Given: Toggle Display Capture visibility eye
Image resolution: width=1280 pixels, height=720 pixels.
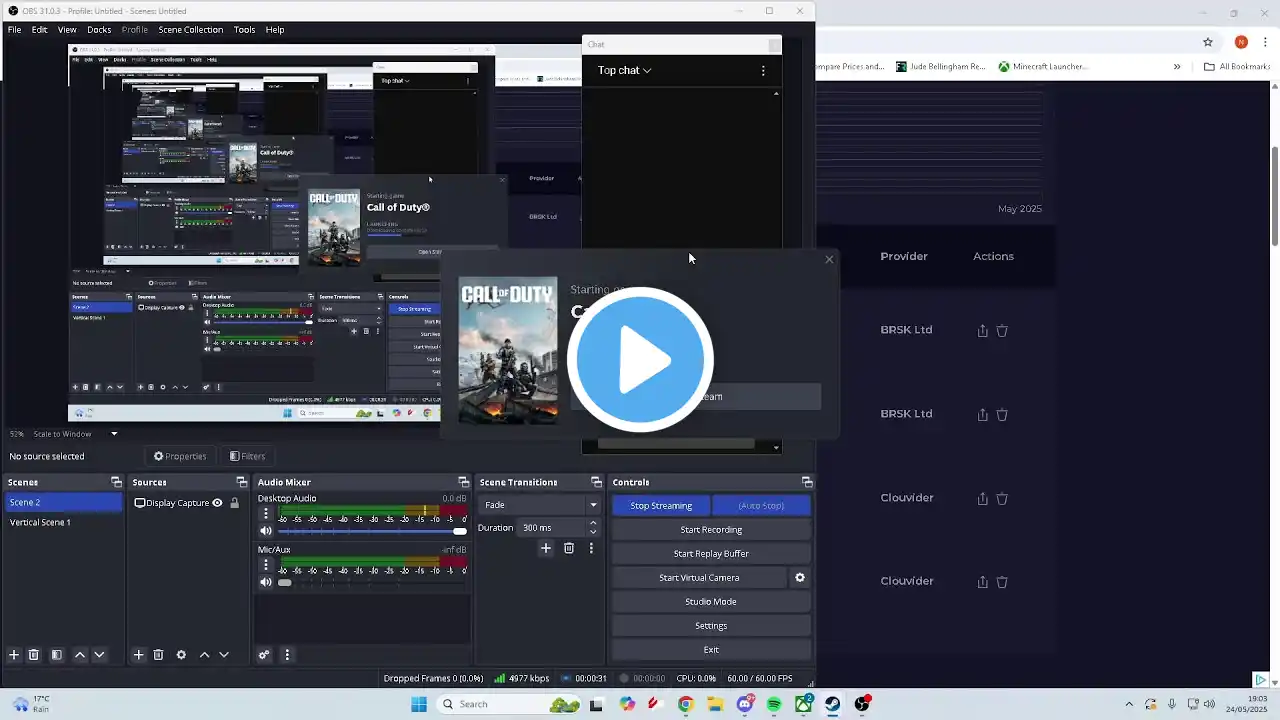Looking at the screenshot, I should [x=217, y=503].
